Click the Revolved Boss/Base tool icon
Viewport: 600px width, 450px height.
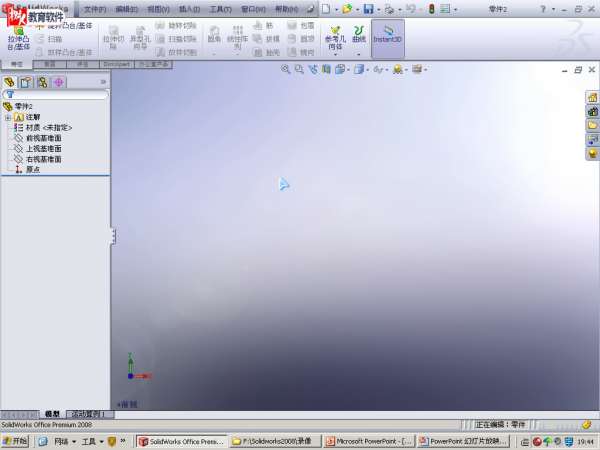(x=41, y=26)
